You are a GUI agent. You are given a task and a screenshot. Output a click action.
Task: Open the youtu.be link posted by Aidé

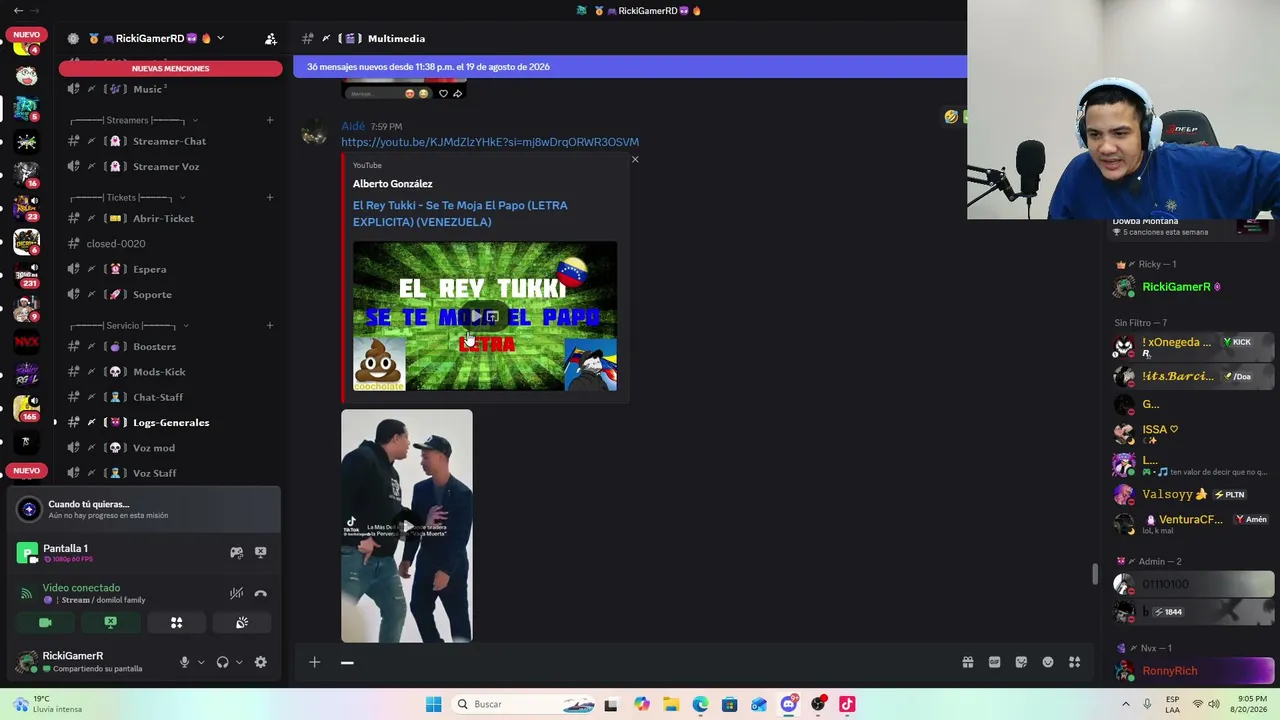(490, 142)
